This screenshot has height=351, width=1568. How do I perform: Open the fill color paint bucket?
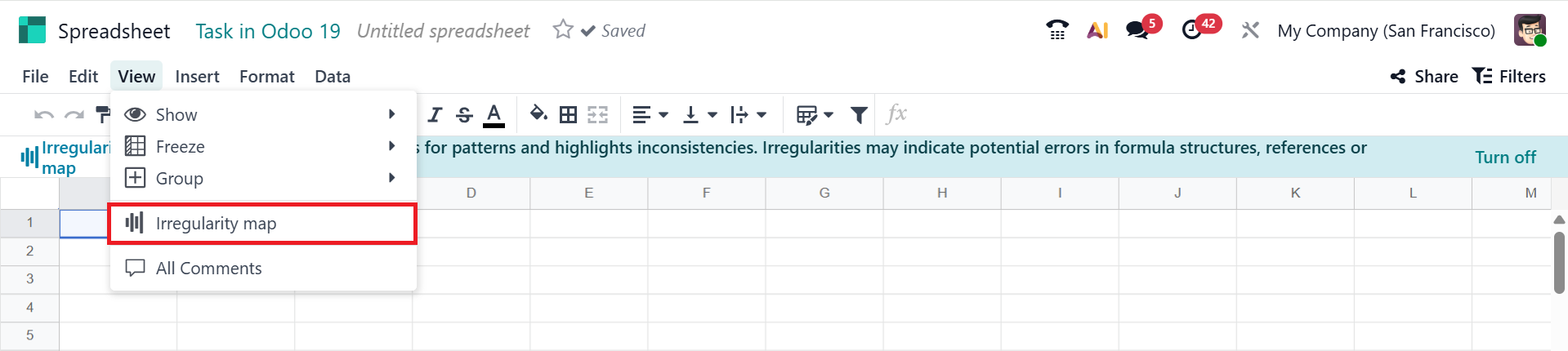(x=538, y=114)
